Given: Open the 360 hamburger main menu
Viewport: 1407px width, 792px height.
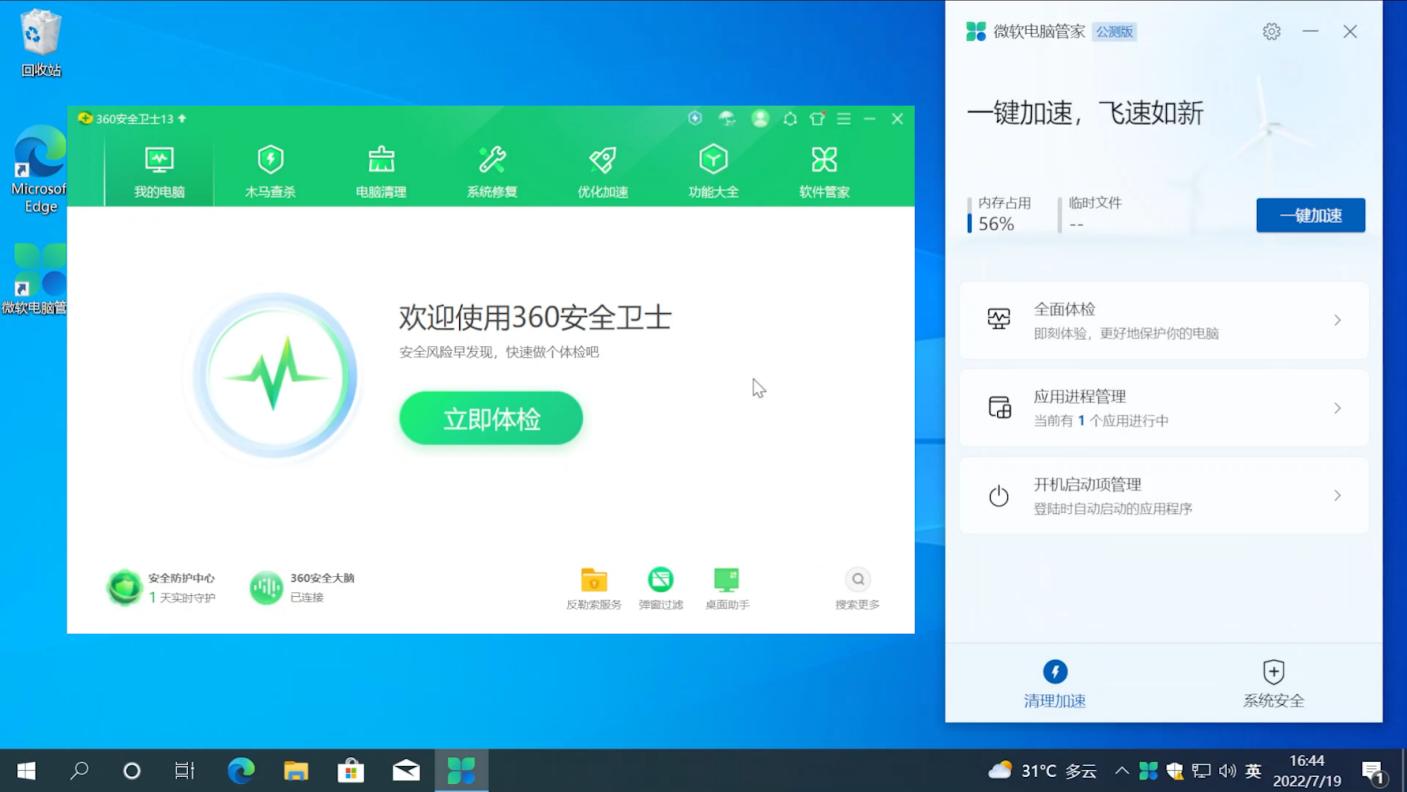Looking at the screenshot, I should pos(843,118).
